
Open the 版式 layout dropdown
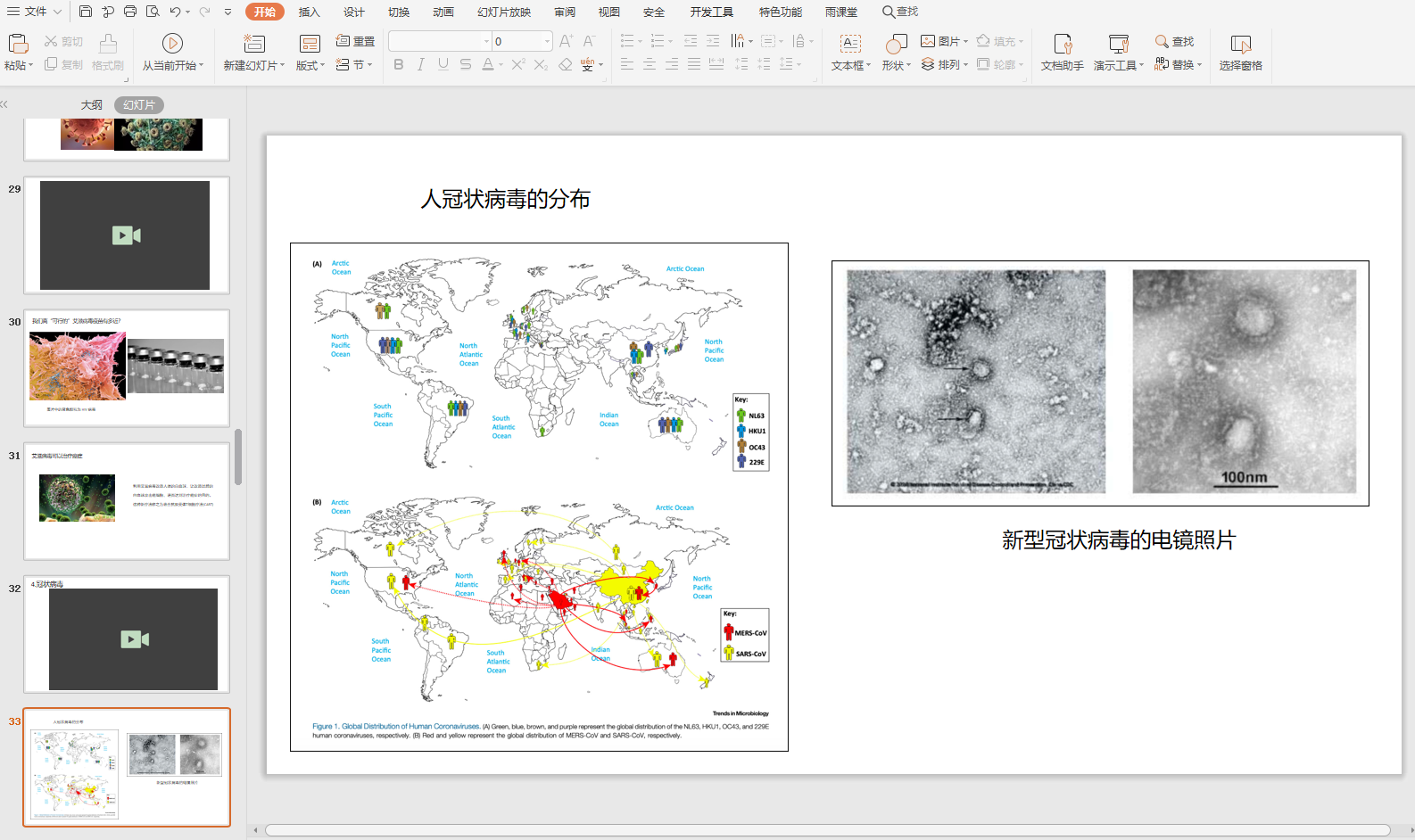pyautogui.click(x=310, y=65)
